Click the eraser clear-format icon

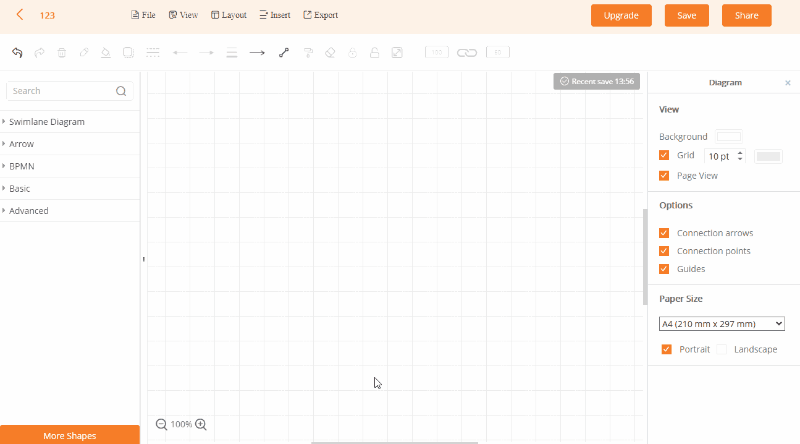pyautogui.click(x=330, y=53)
